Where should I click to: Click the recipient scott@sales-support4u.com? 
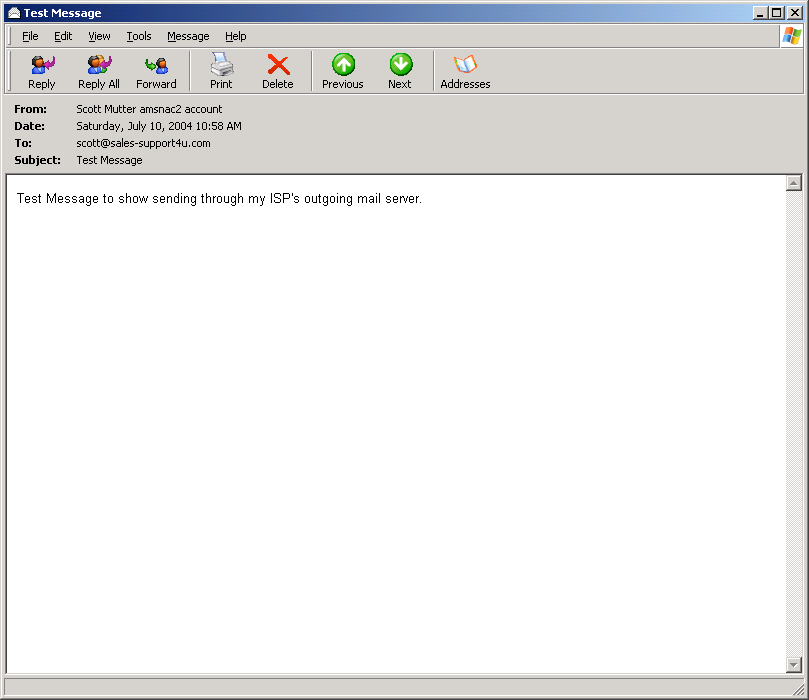(143, 143)
